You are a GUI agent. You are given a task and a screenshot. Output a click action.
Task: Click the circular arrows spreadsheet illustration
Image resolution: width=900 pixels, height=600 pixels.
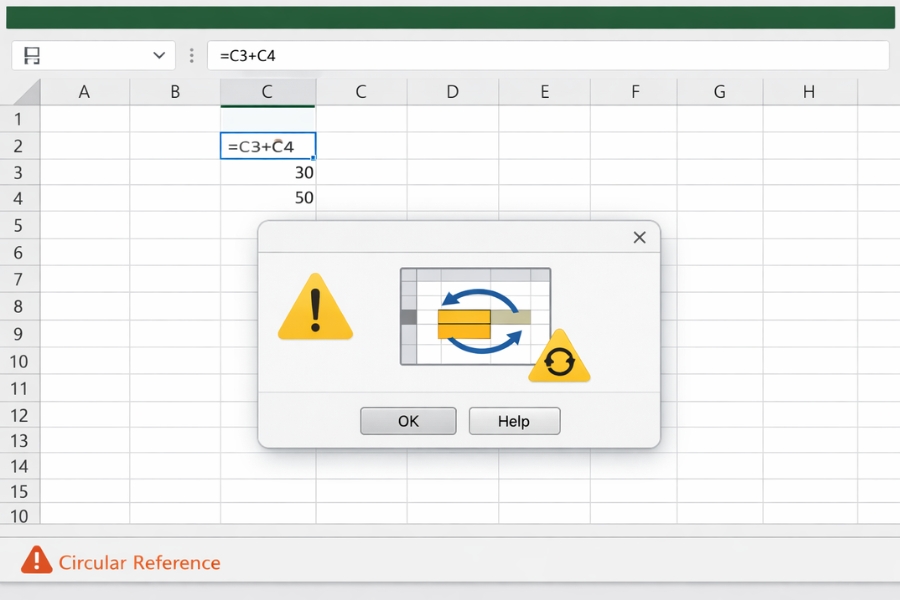(x=476, y=313)
